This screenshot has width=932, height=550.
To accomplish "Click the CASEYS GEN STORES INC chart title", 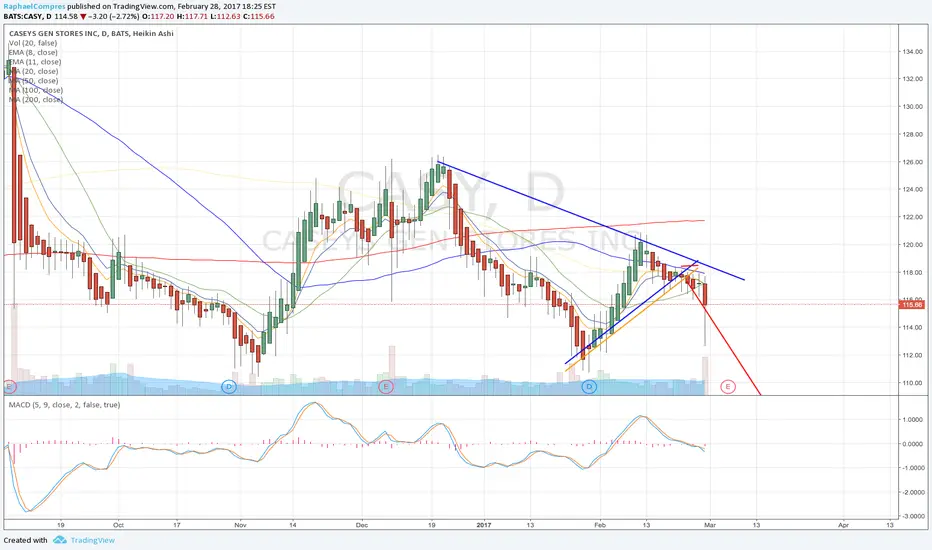I will click(91, 33).
